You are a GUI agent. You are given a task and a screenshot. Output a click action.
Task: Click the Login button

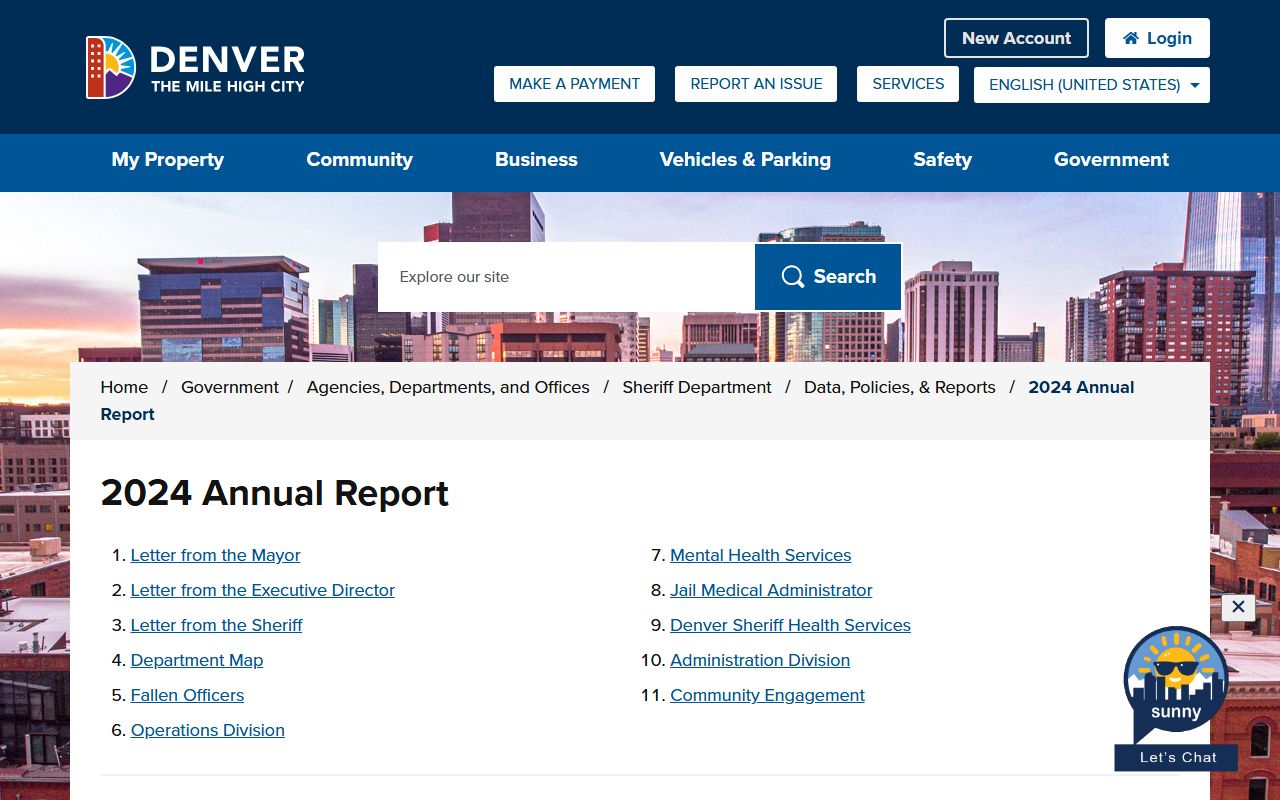click(1157, 38)
